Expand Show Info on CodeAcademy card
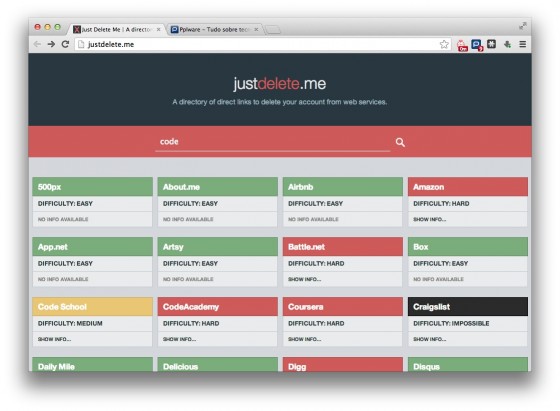Image resolution: width=560 pixels, height=411 pixels. [x=179, y=339]
